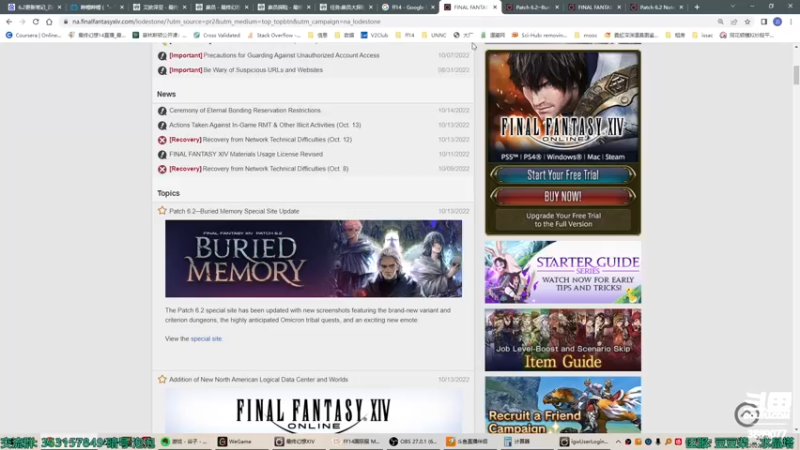Open the zoom magnifier icon in address bar

coord(720,22)
